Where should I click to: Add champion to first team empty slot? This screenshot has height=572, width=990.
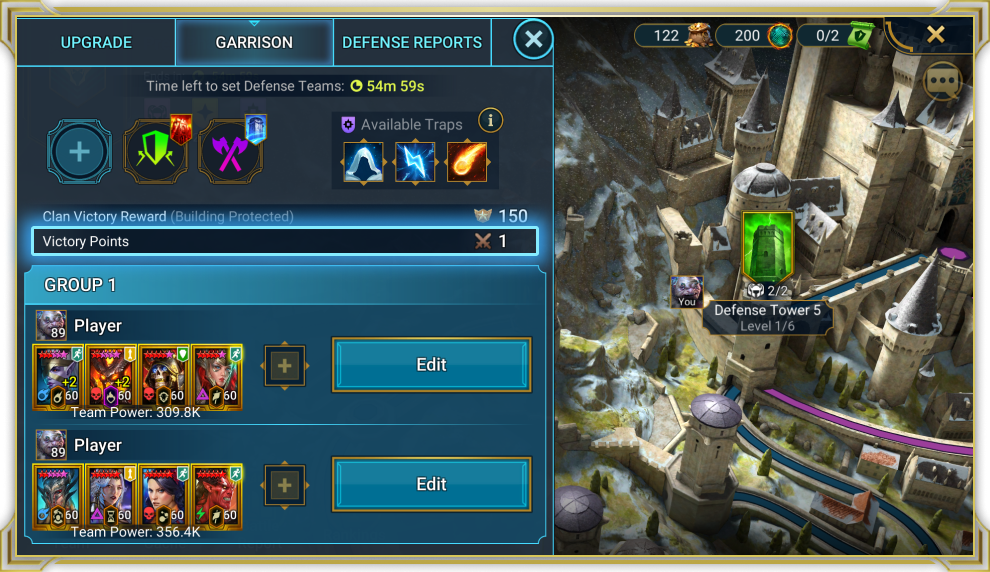click(x=285, y=366)
